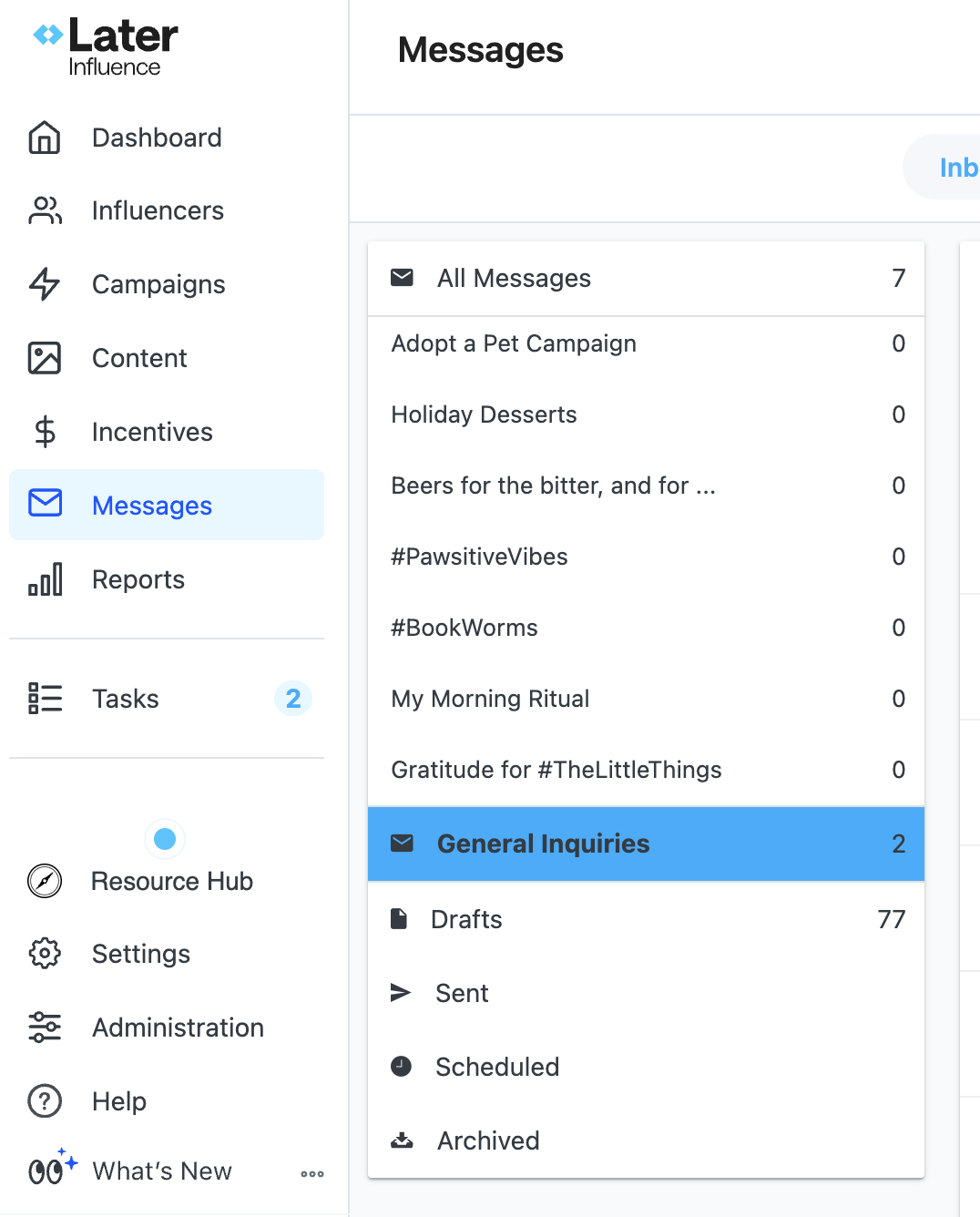Open Content via the image icon
The width and height of the screenshot is (980, 1217).
click(44, 359)
